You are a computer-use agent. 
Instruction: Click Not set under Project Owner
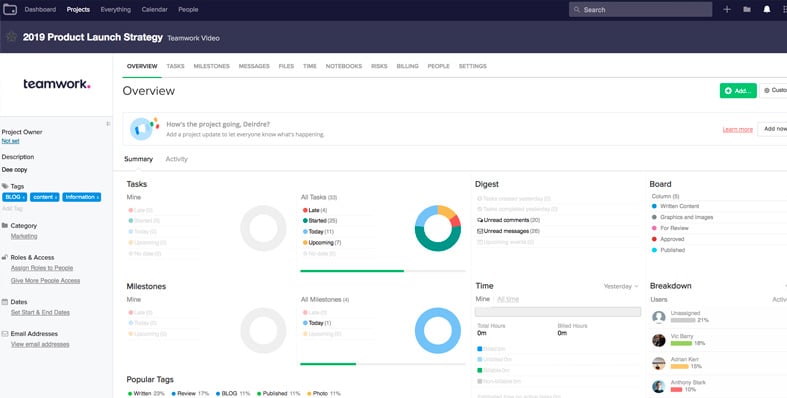(x=10, y=141)
